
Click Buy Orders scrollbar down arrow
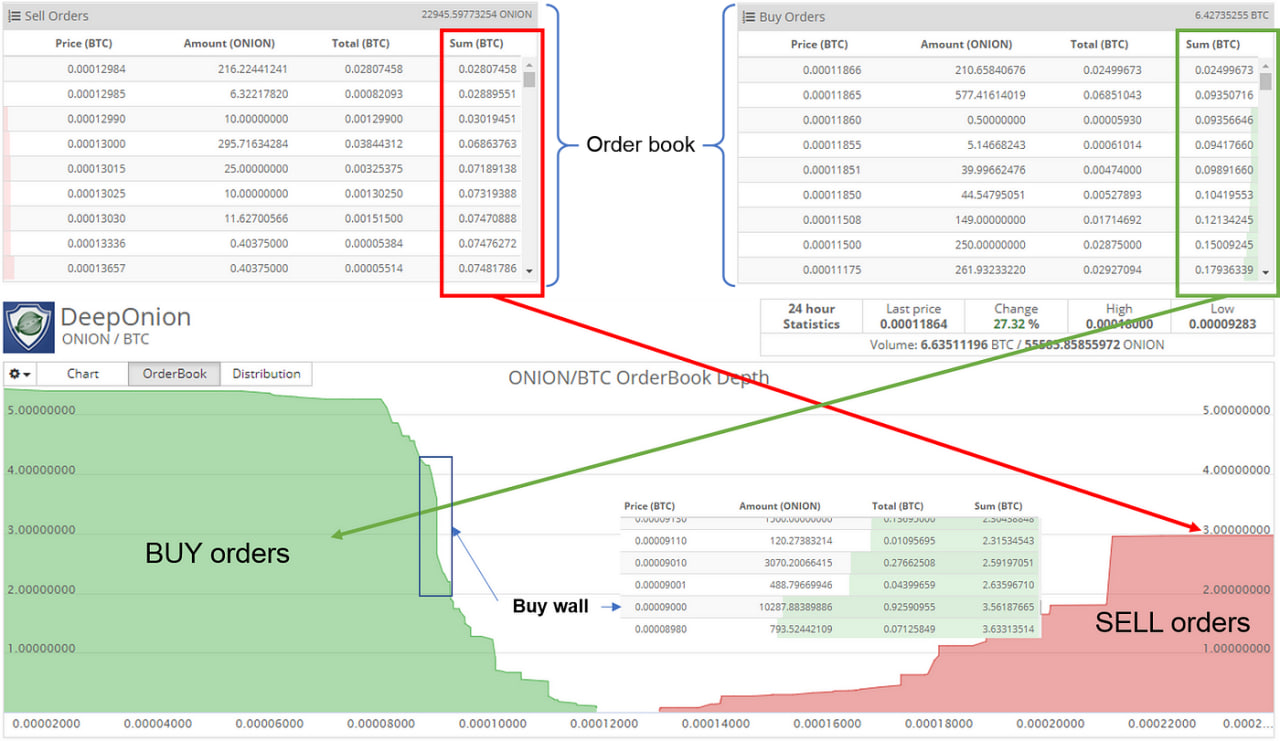1266,272
